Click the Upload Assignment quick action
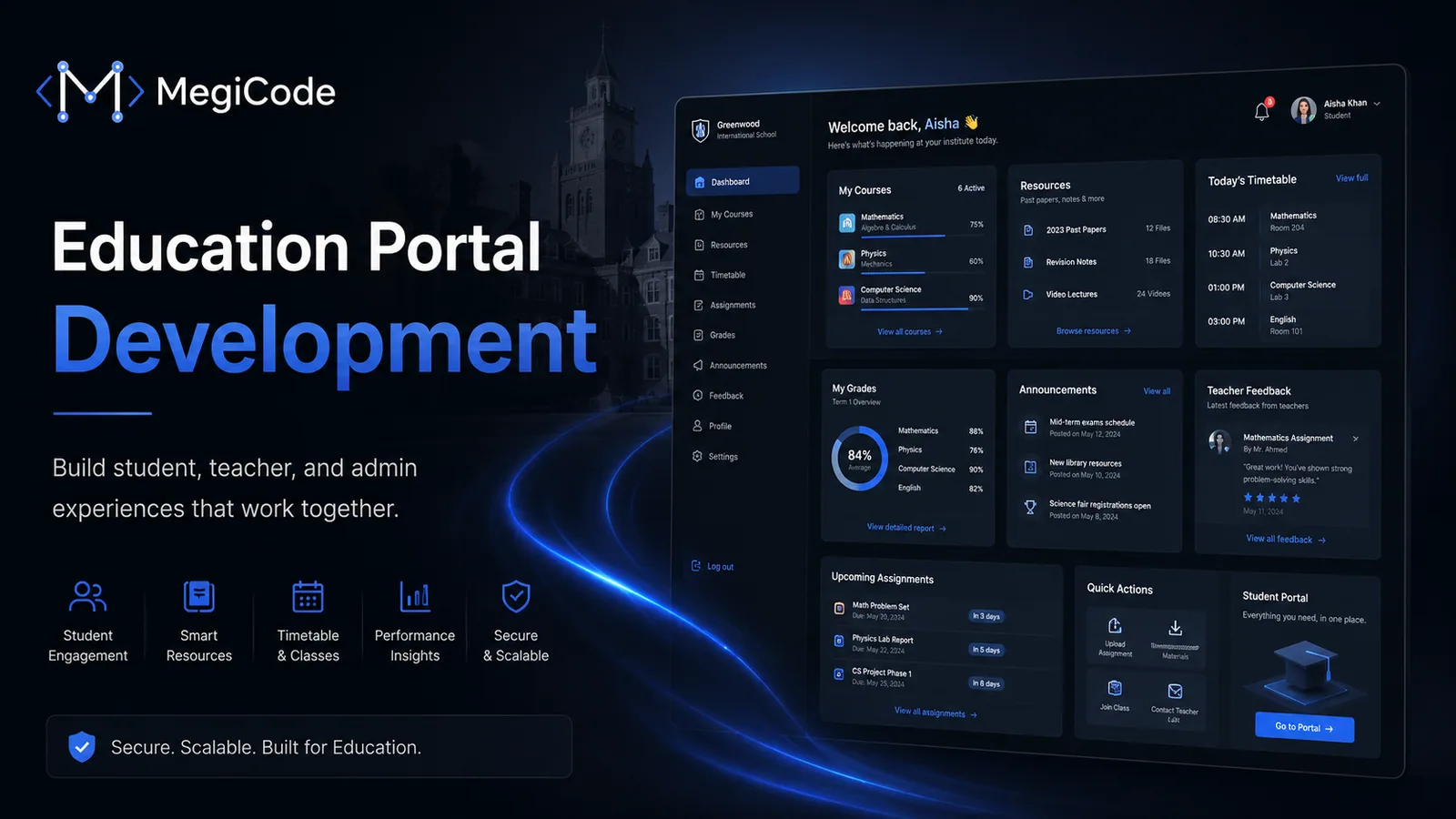 (x=1115, y=636)
